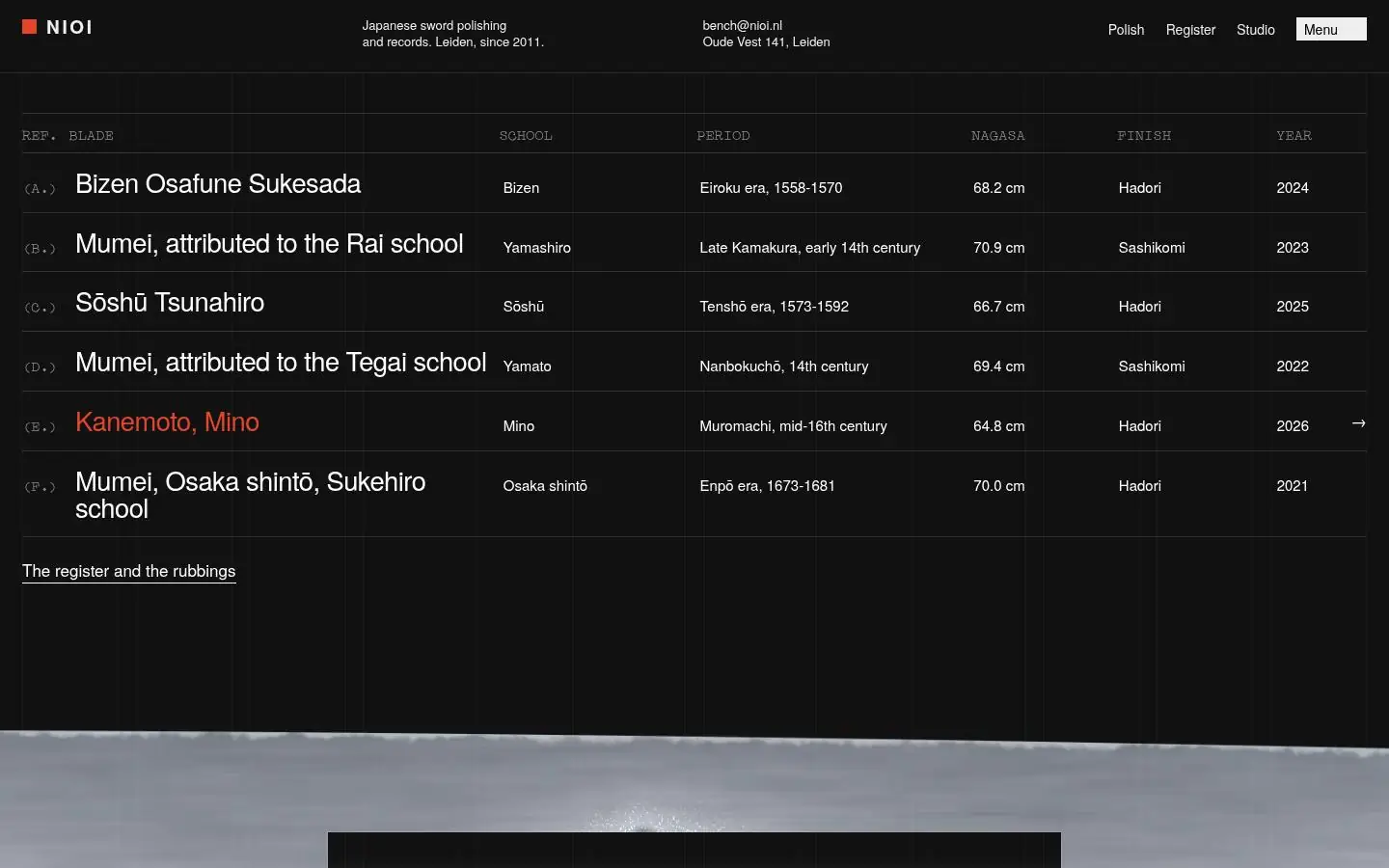Open 'Mumei, attributed to the Tegai school'

pyautogui.click(x=281, y=363)
